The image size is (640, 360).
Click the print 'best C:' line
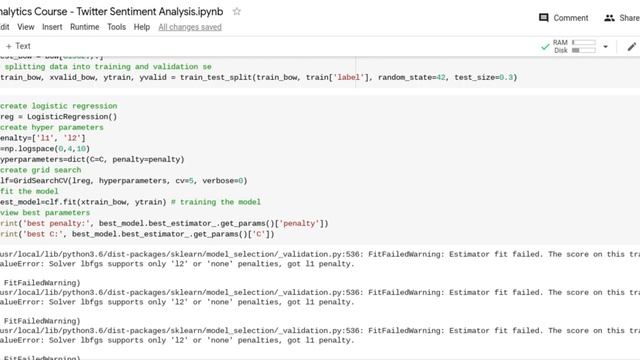click(137, 234)
